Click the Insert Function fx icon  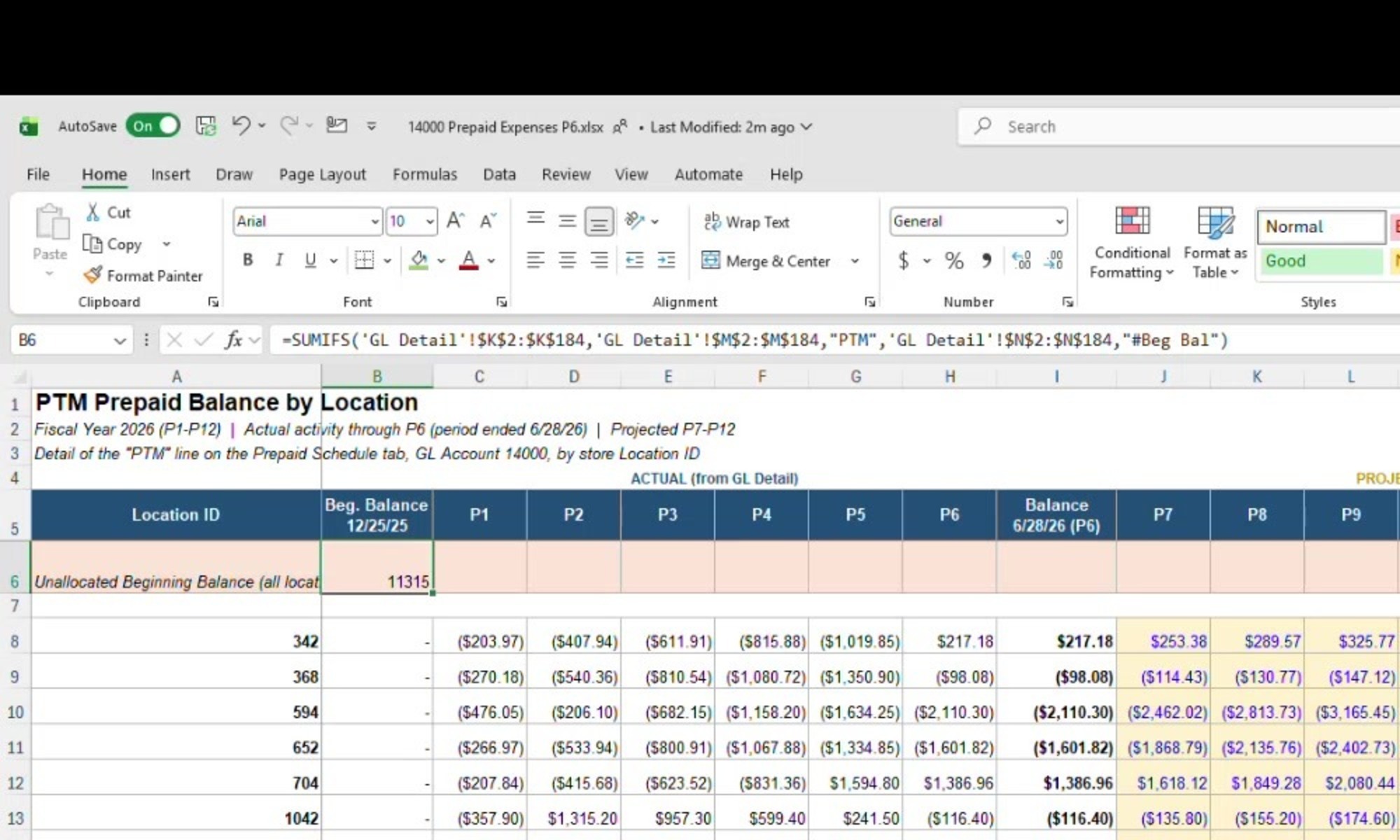point(233,340)
